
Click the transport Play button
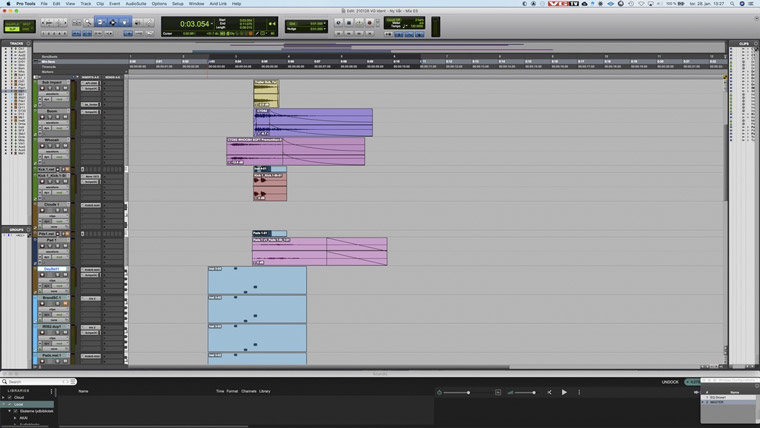[x=359, y=23]
